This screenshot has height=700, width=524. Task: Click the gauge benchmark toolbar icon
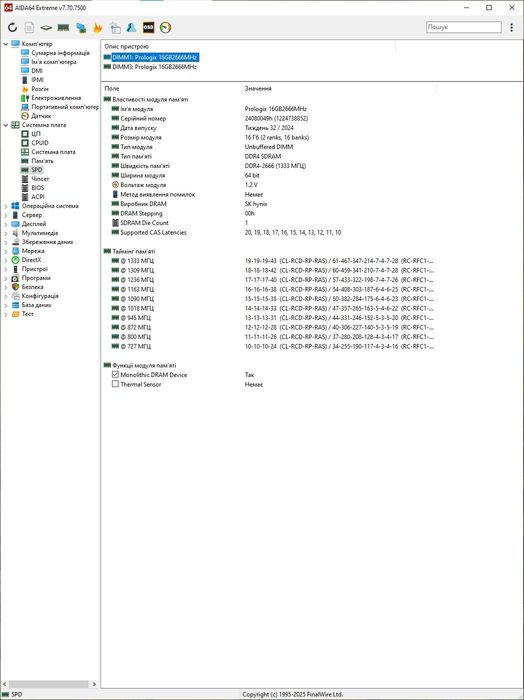(x=165, y=28)
